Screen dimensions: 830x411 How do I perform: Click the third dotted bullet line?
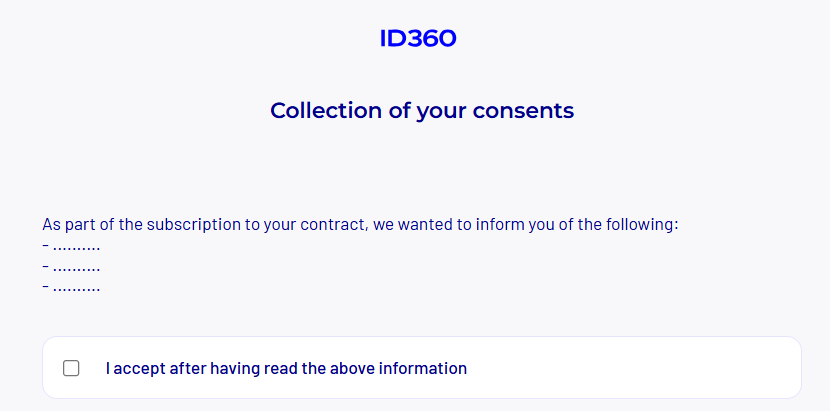(x=72, y=288)
